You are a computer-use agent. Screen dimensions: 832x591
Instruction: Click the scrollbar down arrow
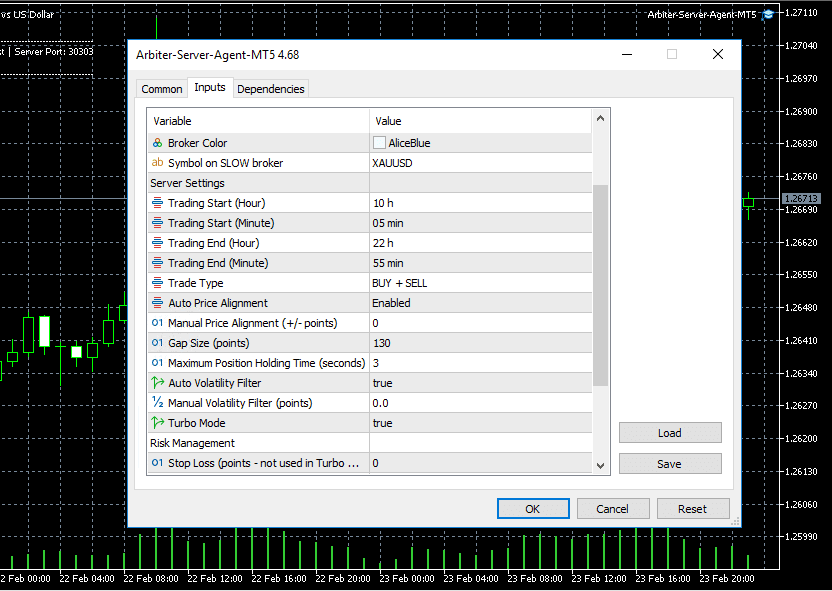tap(600, 465)
